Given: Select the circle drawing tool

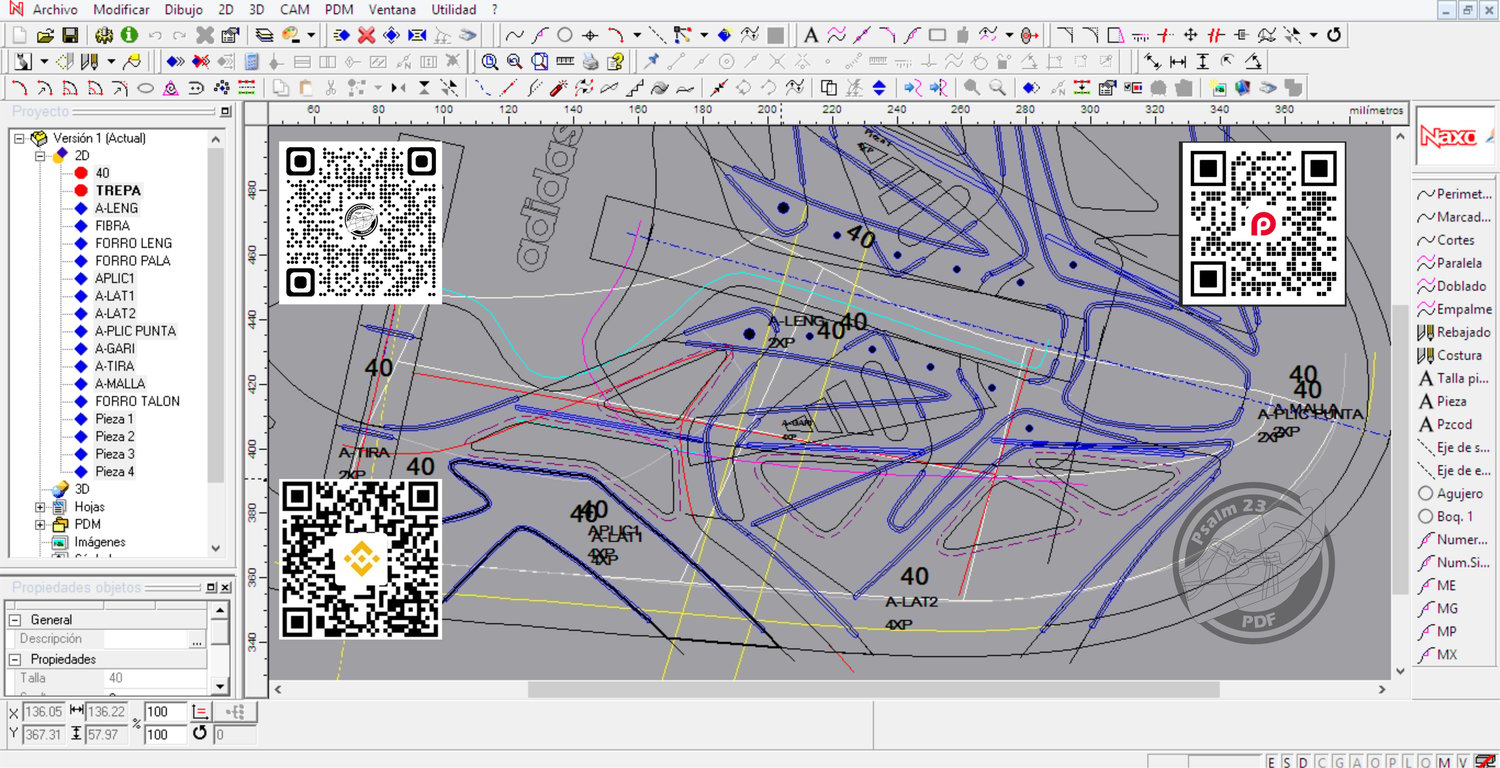Looking at the screenshot, I should click(564, 35).
